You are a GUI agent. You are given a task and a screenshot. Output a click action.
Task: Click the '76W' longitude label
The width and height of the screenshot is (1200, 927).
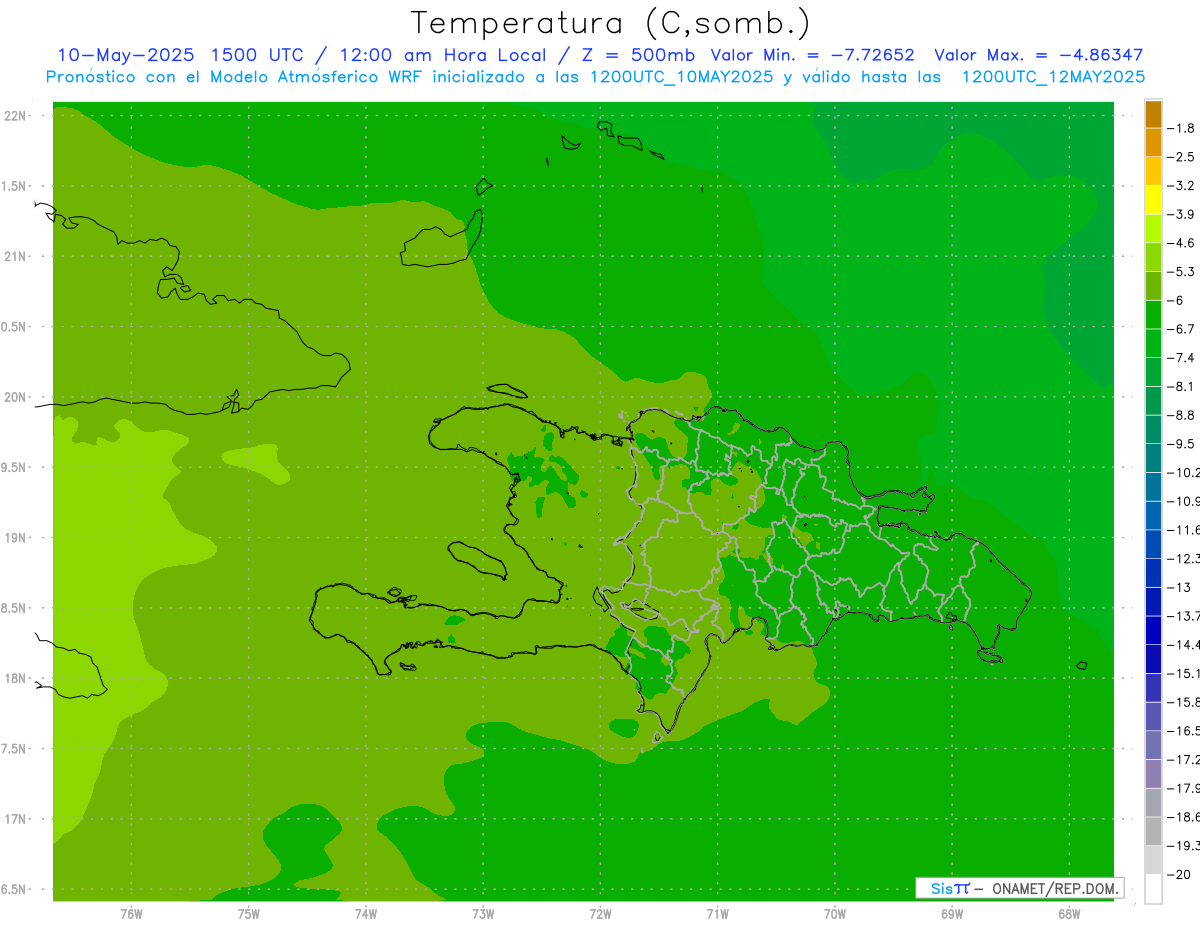click(x=131, y=913)
